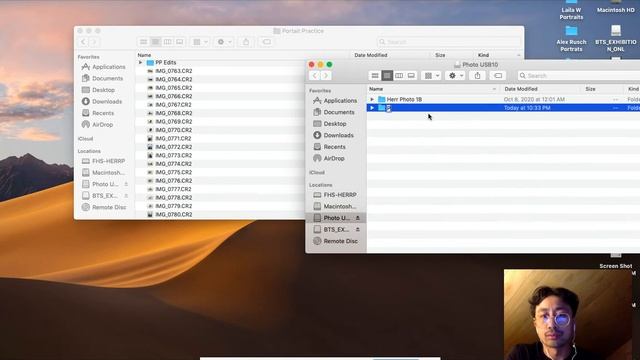This screenshot has height=360, width=640.
Task: Open AirDrop in Portrait Practice sidebar
Action: click(x=98, y=124)
